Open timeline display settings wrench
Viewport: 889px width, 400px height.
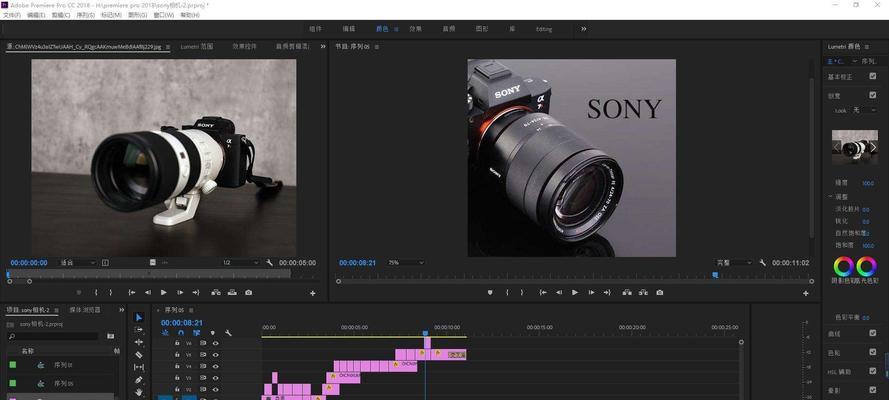[x=228, y=333]
